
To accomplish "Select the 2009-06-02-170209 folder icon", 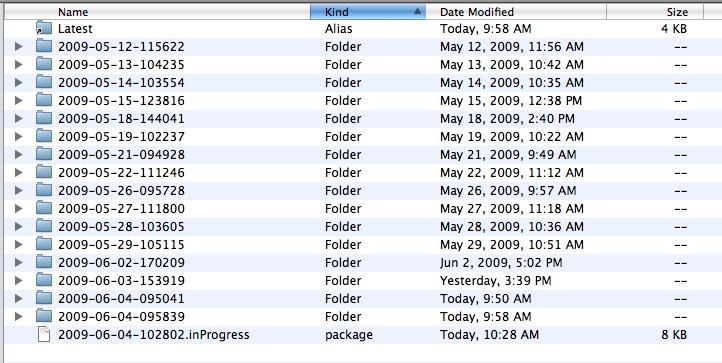I will click(x=44, y=262).
